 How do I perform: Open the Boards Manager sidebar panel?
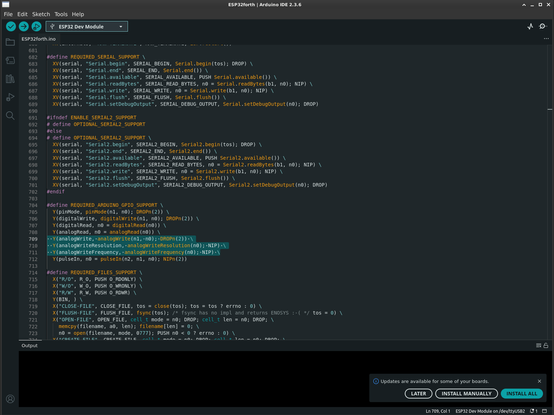10,61
